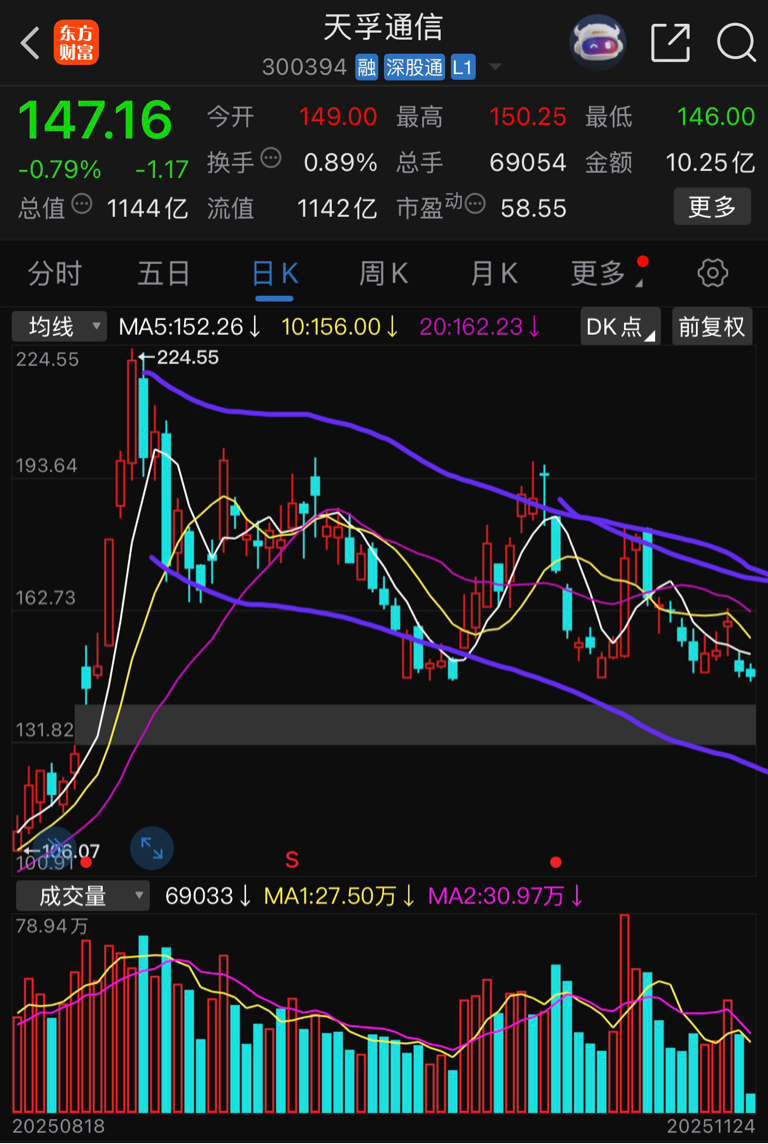Tap info icon beside 换手

click(271, 158)
